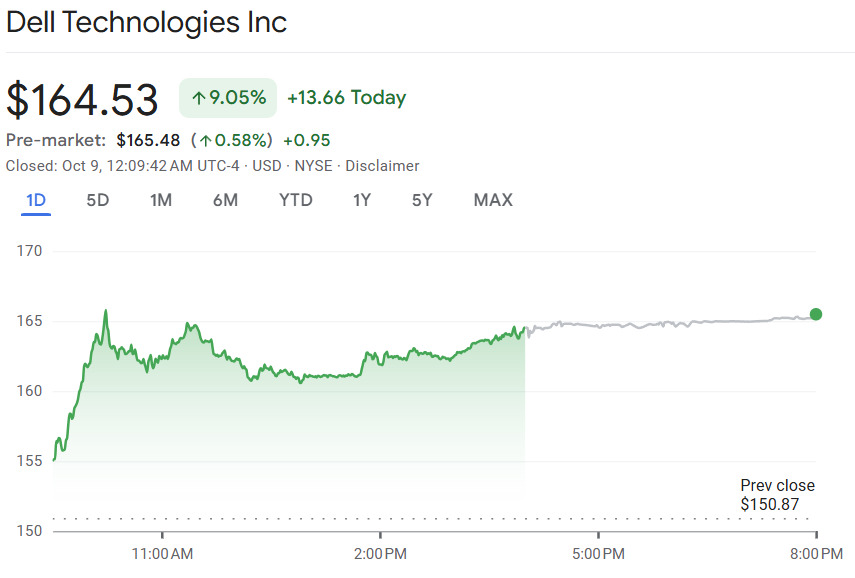This screenshot has width=855, height=578.
Task: Click the Dell Technologies Inc title
Action: 147,22
